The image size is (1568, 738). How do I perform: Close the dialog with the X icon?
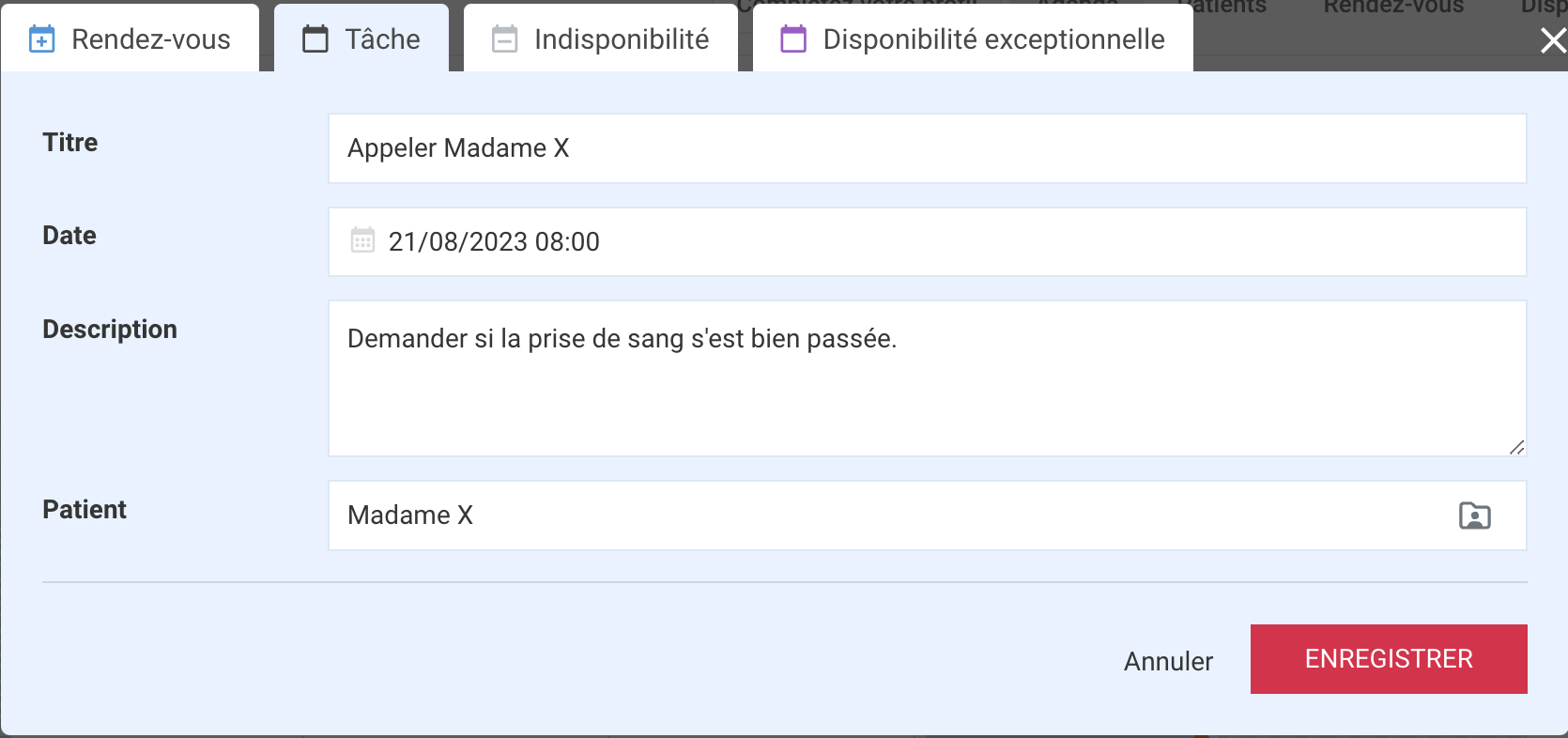(x=1553, y=40)
